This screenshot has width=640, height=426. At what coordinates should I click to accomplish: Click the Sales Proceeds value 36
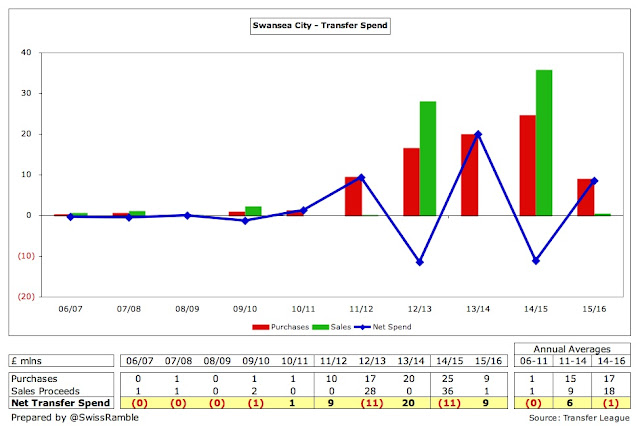(x=447, y=391)
